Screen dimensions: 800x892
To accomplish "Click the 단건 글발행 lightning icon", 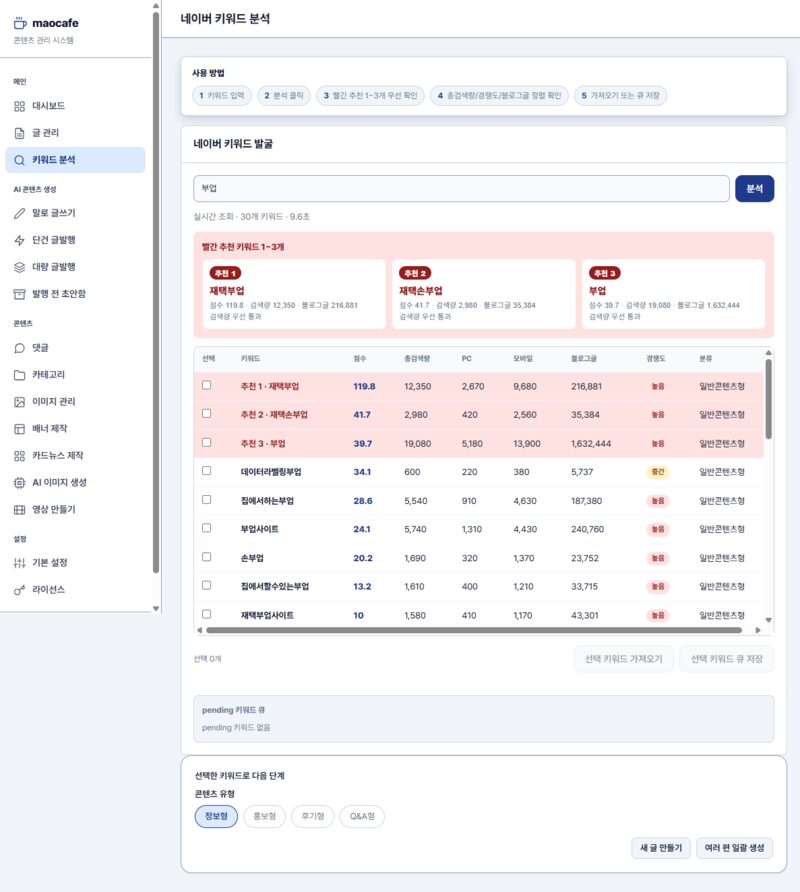I will [x=19, y=240].
